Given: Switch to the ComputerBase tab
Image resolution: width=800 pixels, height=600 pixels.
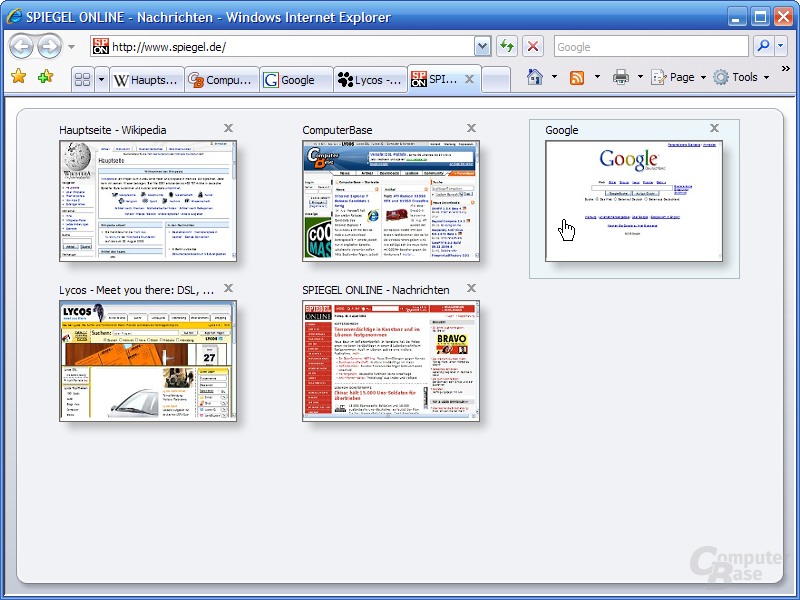Looking at the screenshot, I should (222, 80).
